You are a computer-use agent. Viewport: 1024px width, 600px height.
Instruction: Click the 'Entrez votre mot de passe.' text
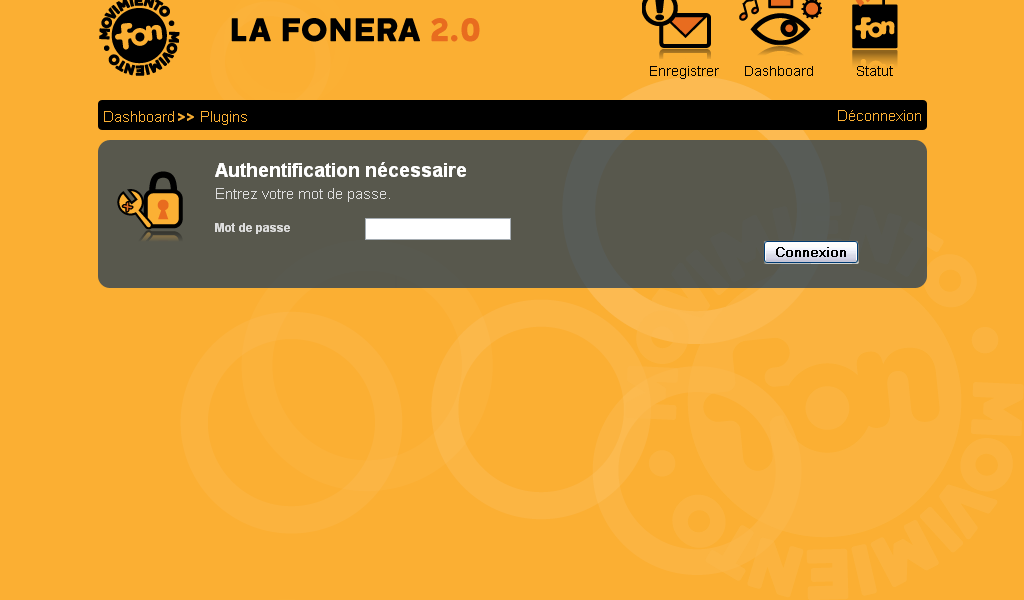[303, 195]
